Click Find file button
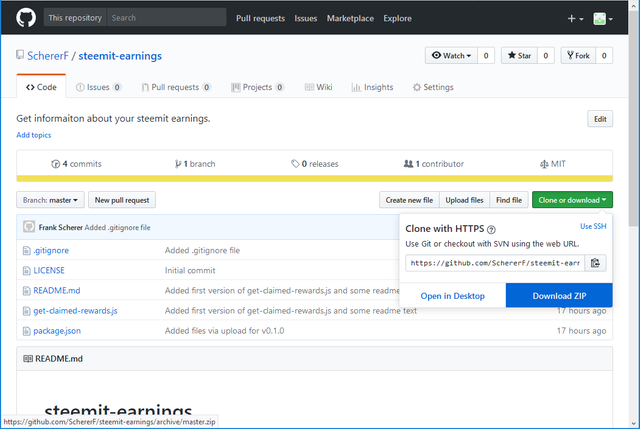The image size is (640, 429). 509,200
